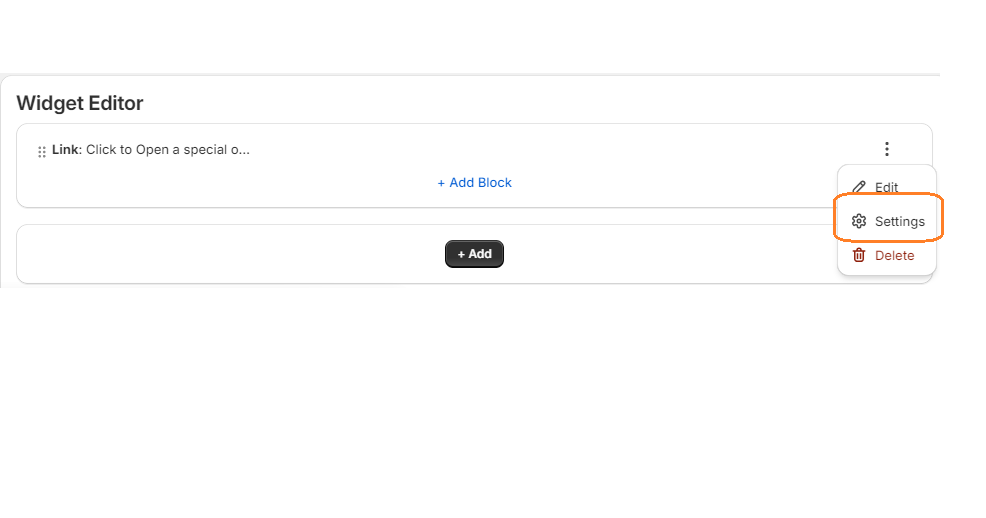Viewport: 986px width, 518px height.
Task: Select the 'Click to Open a special o...' text
Action: tap(168, 150)
